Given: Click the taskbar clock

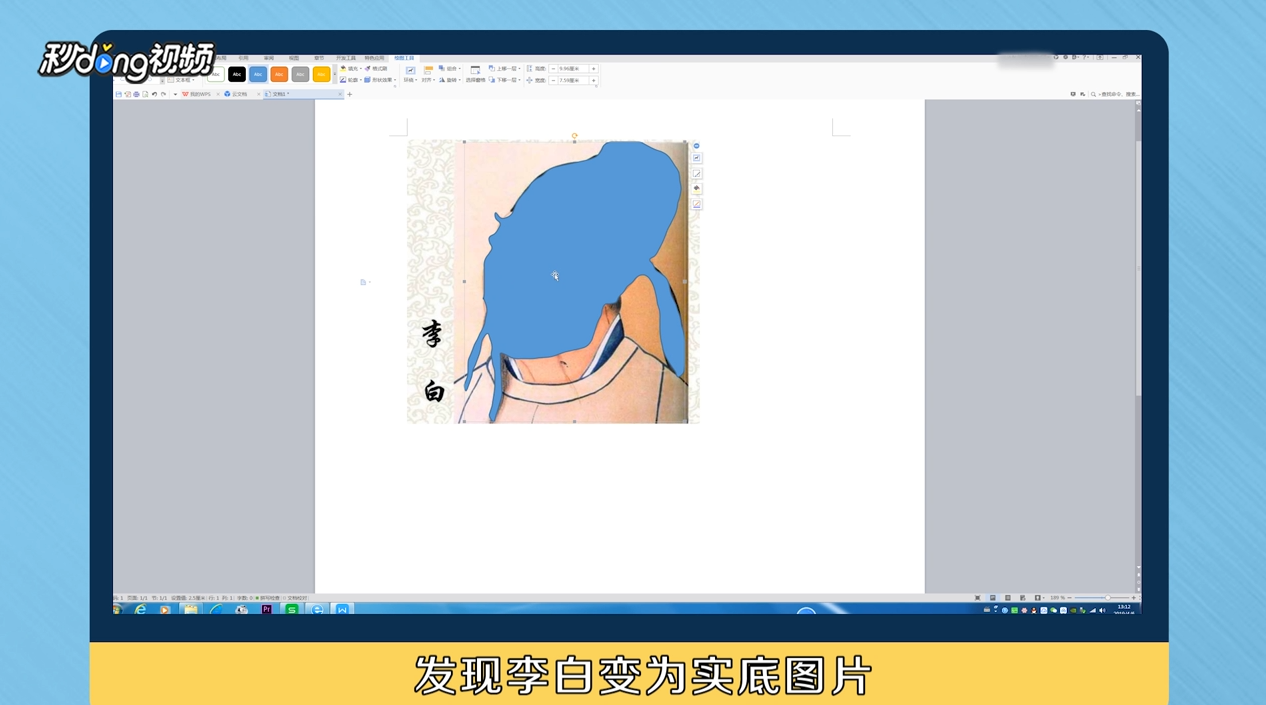Looking at the screenshot, I should (x=1124, y=609).
